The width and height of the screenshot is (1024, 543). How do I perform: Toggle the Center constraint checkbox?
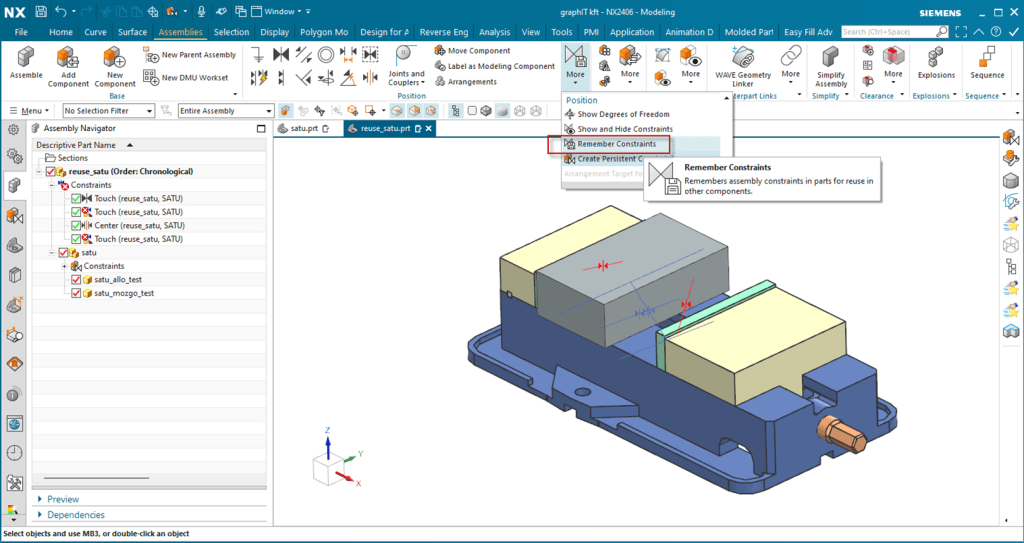(76, 226)
